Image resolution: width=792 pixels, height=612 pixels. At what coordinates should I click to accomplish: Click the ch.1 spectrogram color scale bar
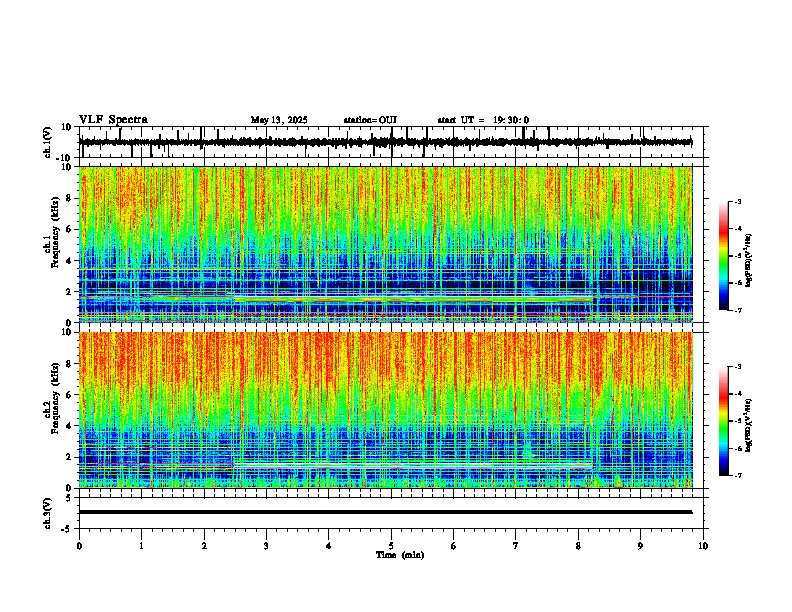pos(724,255)
